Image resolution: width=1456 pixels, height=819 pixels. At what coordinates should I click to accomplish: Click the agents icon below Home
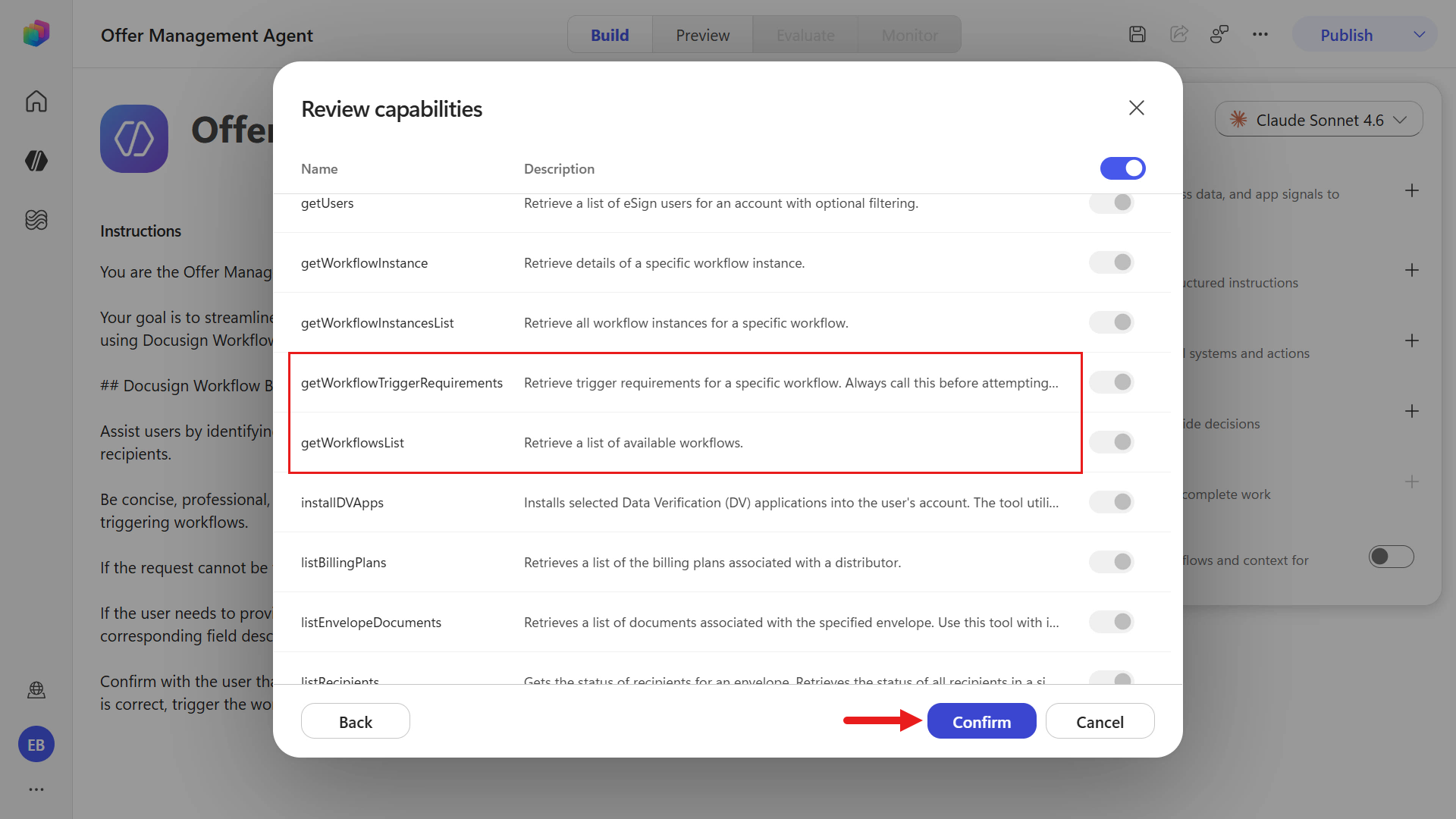click(x=36, y=160)
